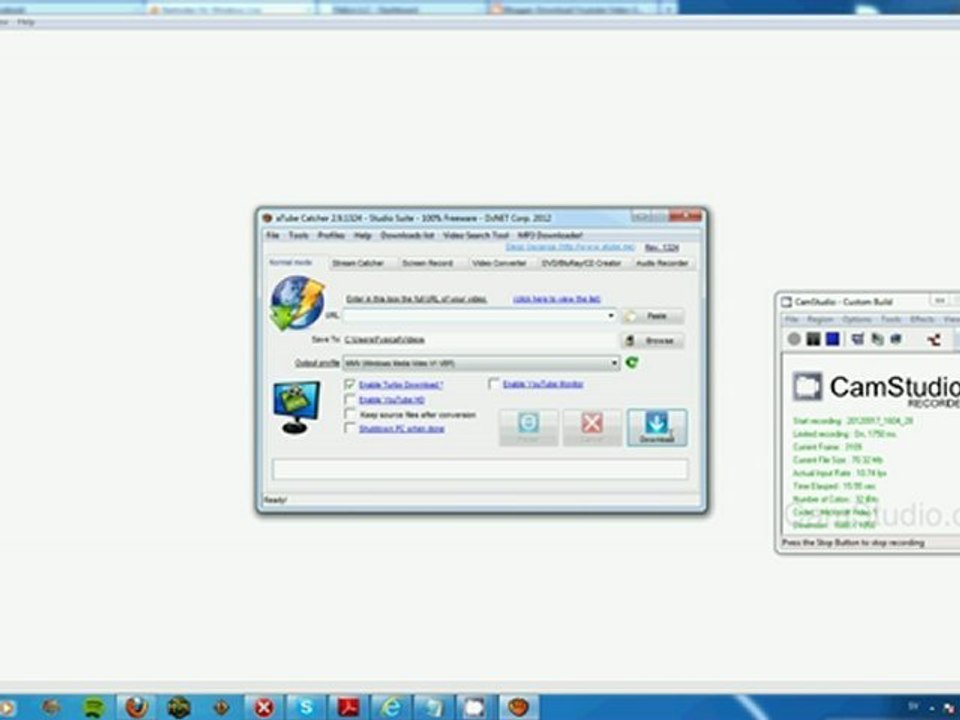Click the Enable Turbo Download link
The height and width of the screenshot is (720, 960).
click(401, 384)
